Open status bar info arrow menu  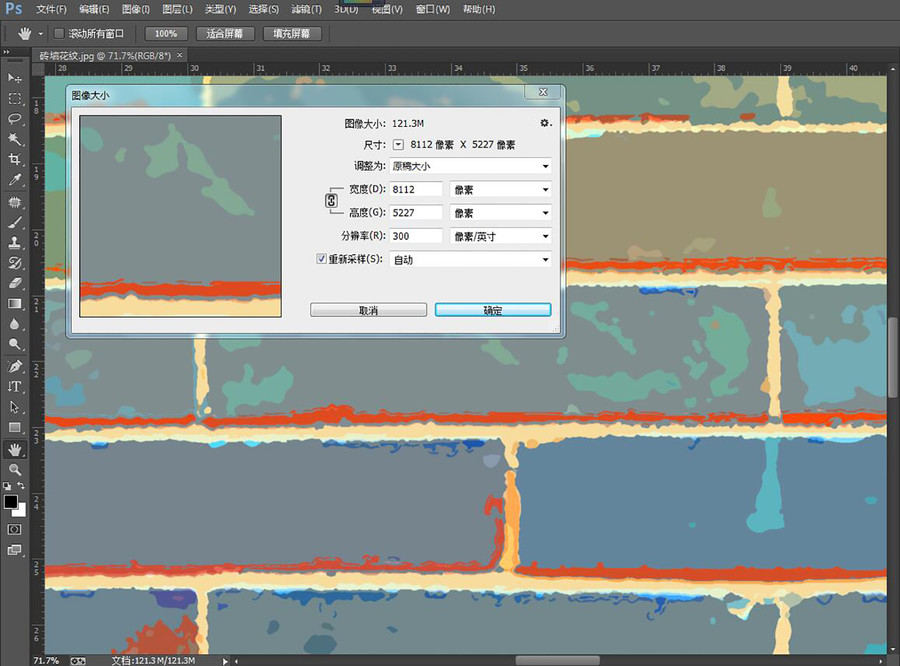coord(225,661)
